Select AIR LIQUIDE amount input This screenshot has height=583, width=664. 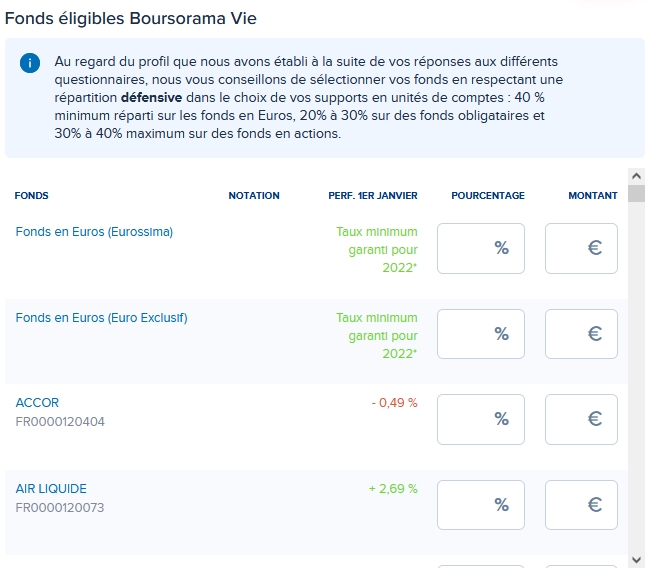(x=581, y=505)
